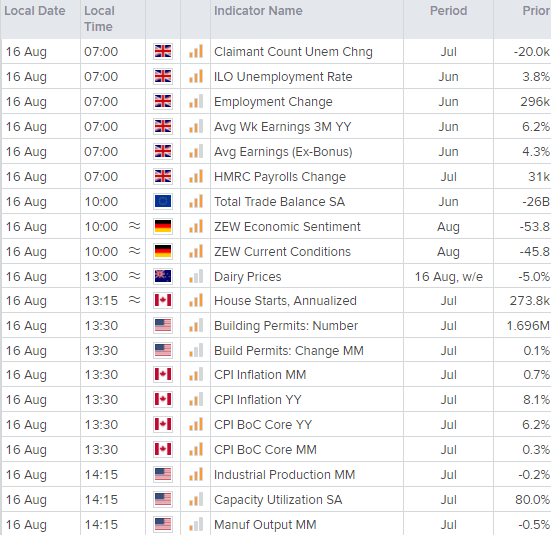
Task: Open the CPI Inflation YY indicator
Action: tap(258, 400)
